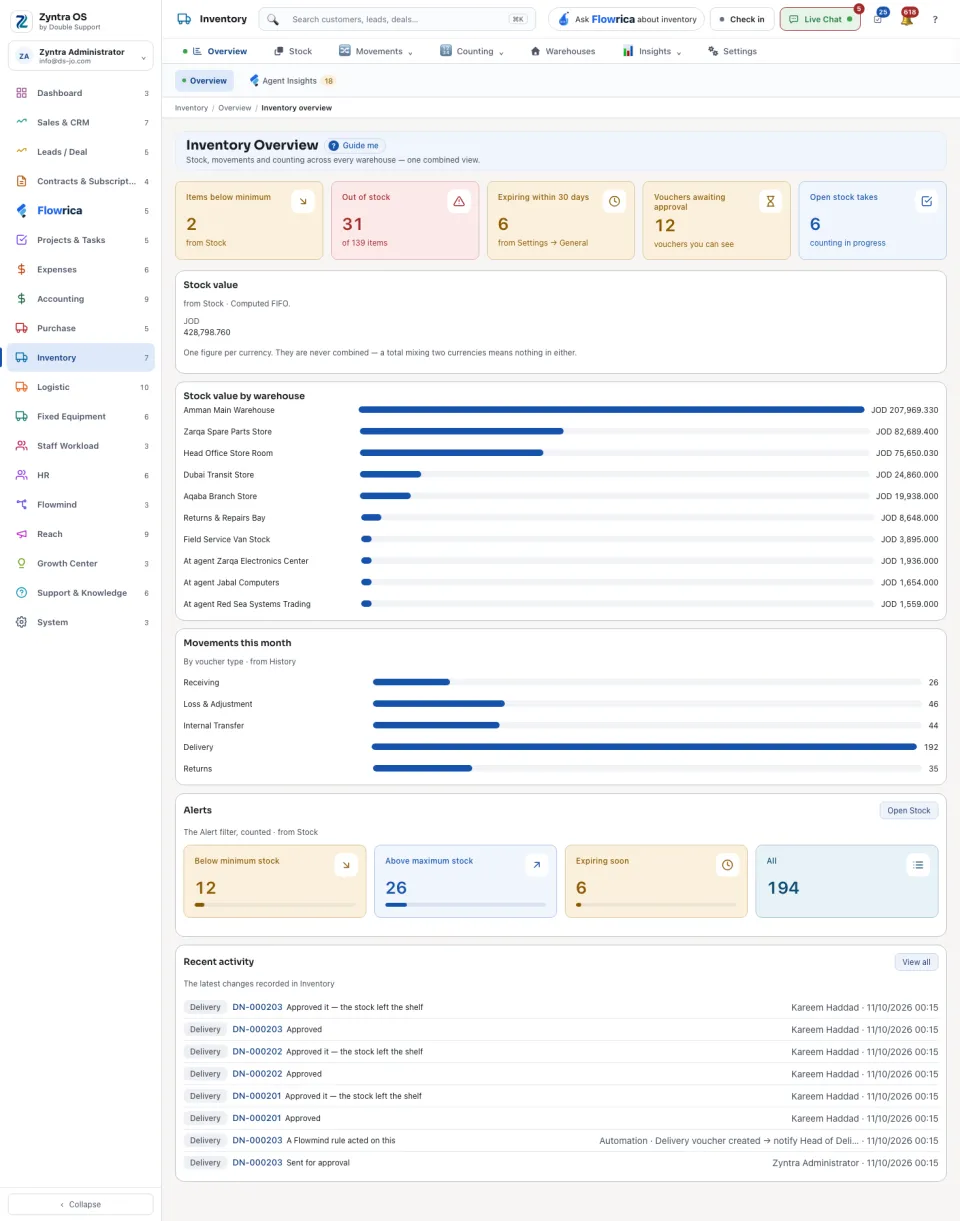This screenshot has width=960, height=1221.
Task: Click the HR people icon in sidebar
Action: (22, 475)
